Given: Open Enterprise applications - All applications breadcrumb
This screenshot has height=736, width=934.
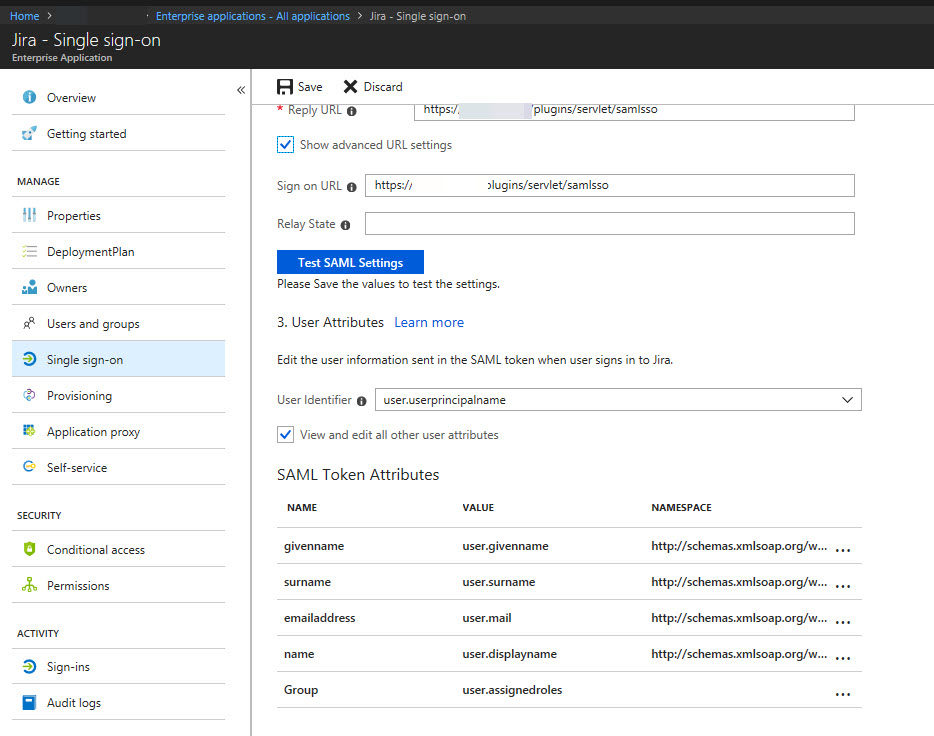Looking at the screenshot, I should pyautogui.click(x=253, y=16).
